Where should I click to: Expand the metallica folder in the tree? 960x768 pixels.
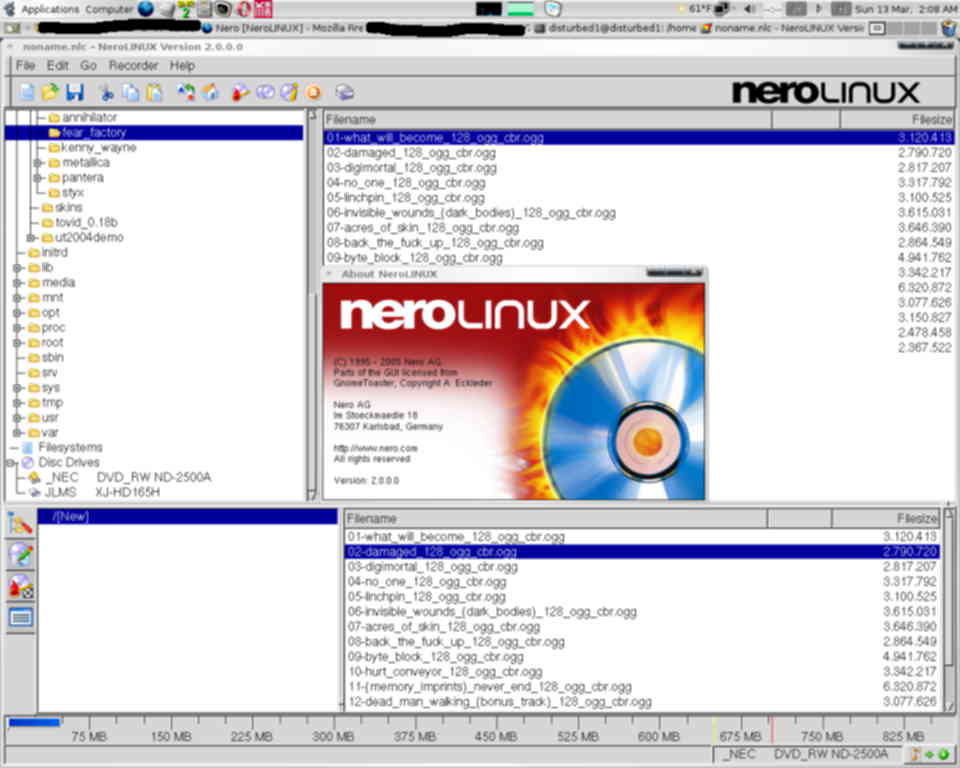click(38, 163)
